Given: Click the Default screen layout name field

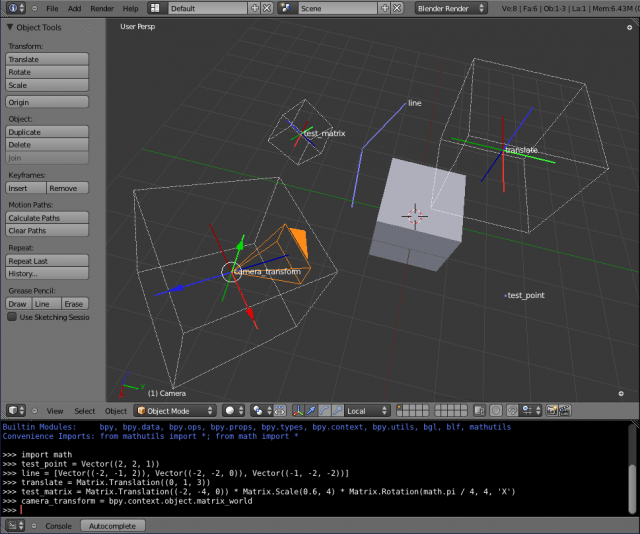Looking at the screenshot, I should [207, 8].
